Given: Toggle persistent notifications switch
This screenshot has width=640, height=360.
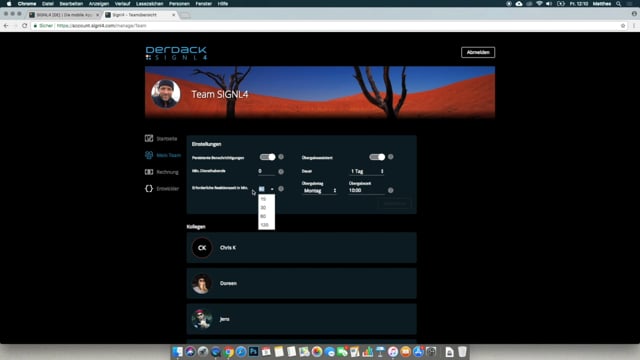Looking at the screenshot, I should pos(267,157).
